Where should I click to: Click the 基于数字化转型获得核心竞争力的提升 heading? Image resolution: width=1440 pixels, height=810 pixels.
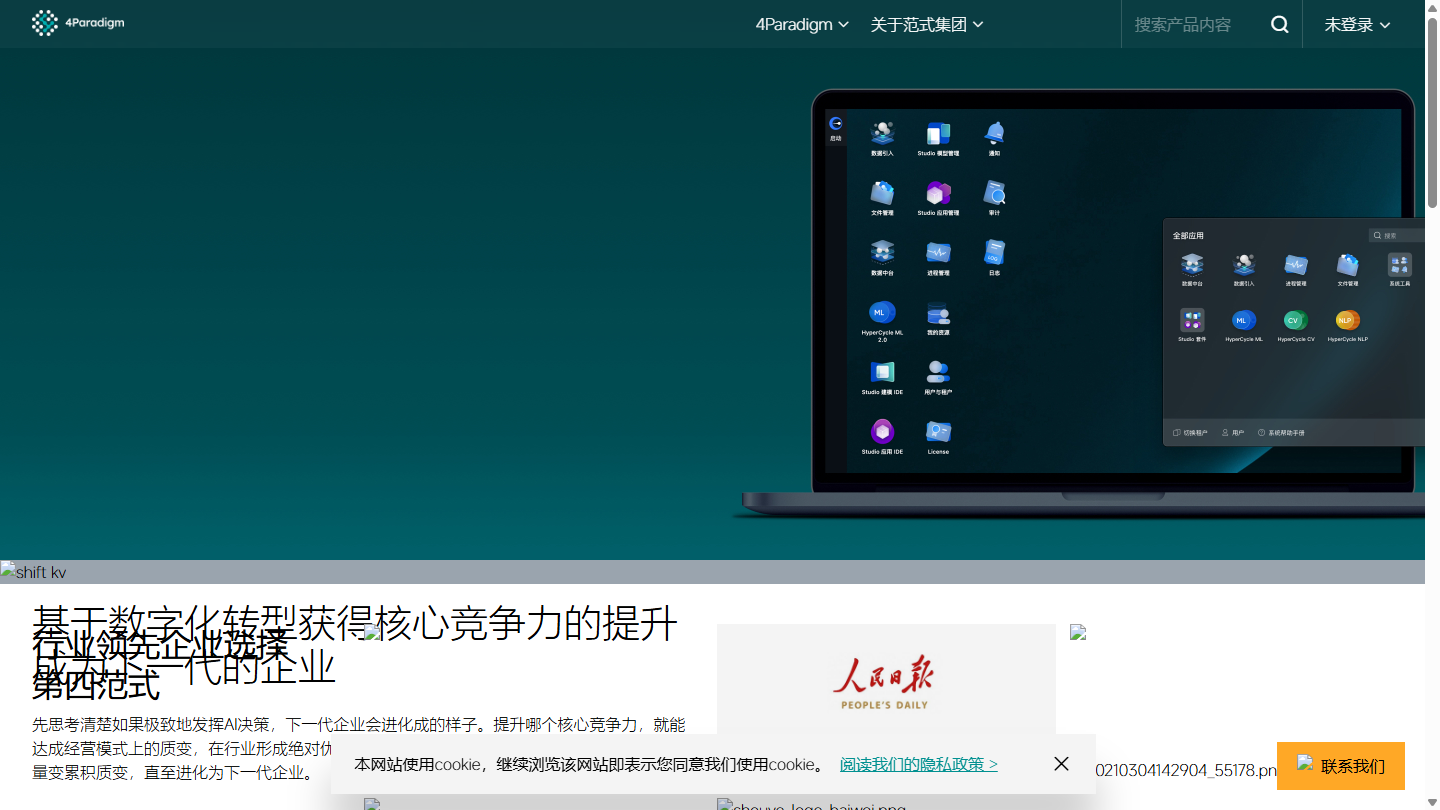(355, 623)
